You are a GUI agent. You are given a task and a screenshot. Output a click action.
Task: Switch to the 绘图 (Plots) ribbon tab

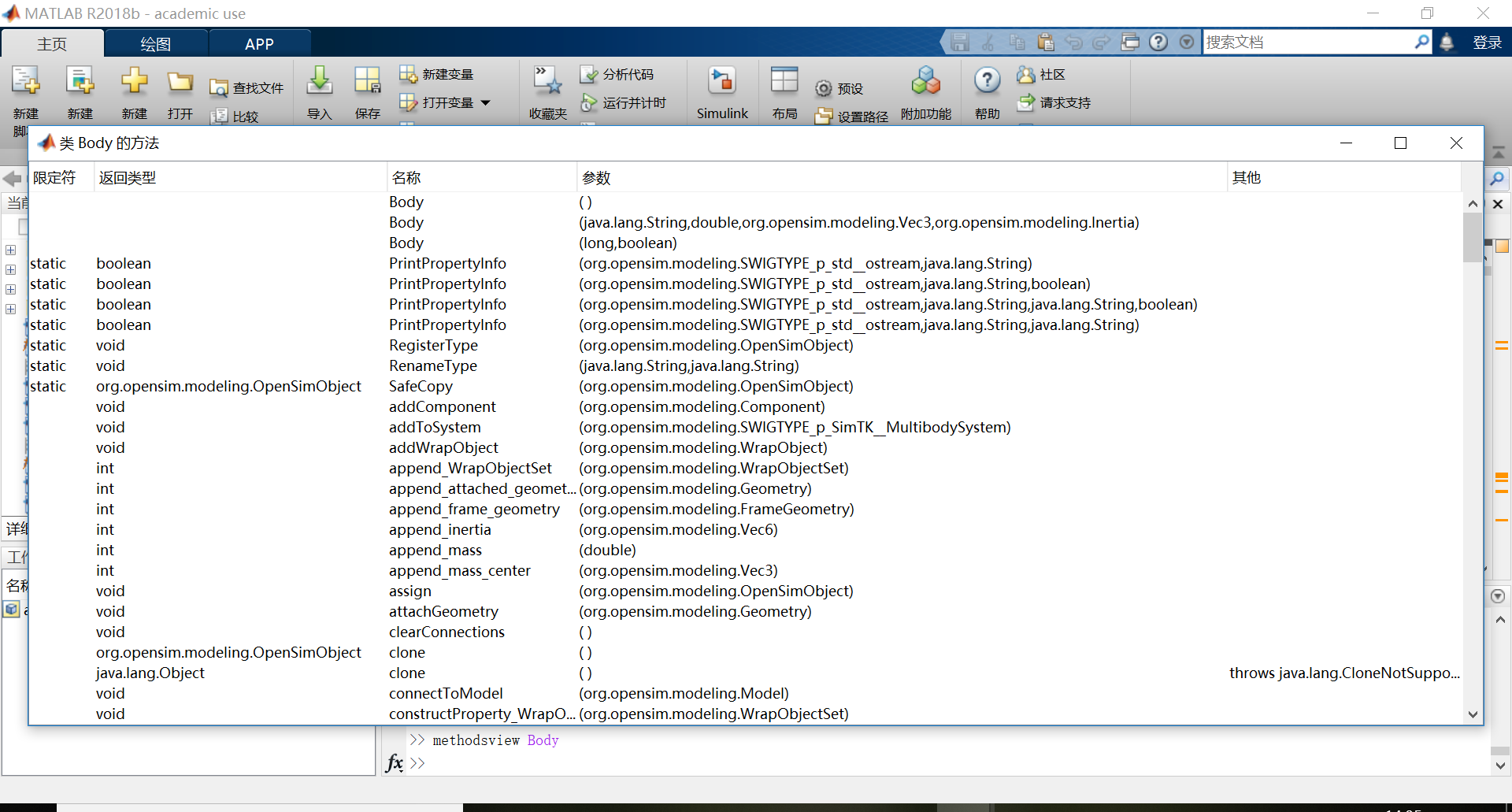point(155,43)
